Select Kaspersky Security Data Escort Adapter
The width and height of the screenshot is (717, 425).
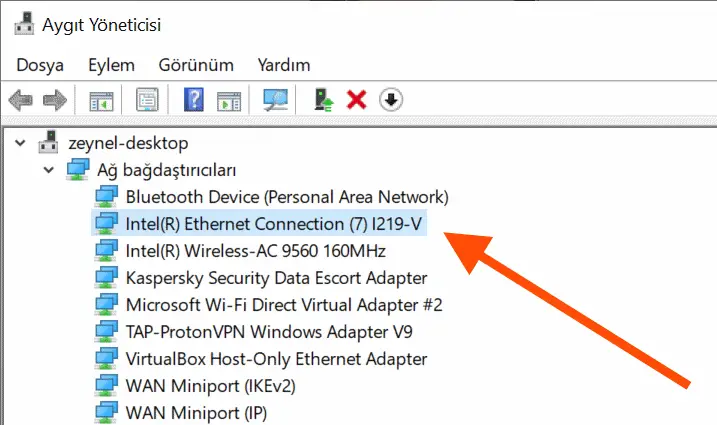276,278
